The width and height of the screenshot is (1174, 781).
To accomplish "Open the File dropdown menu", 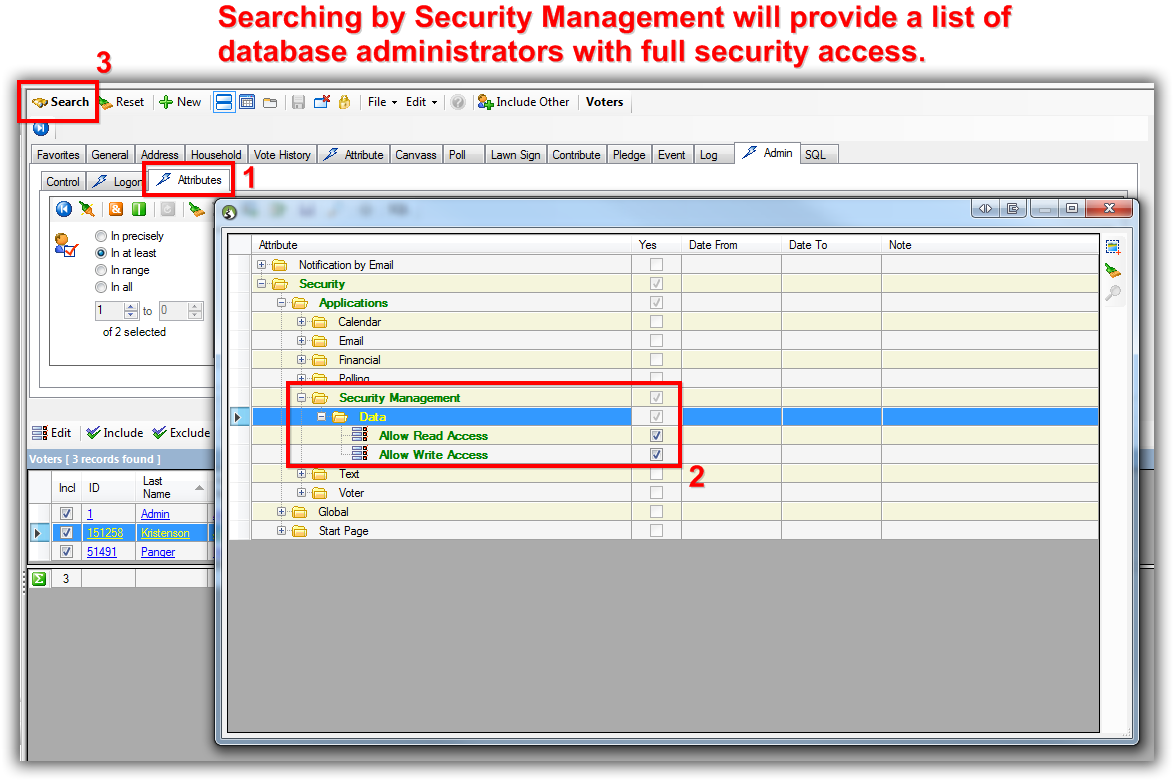I will click(x=382, y=102).
